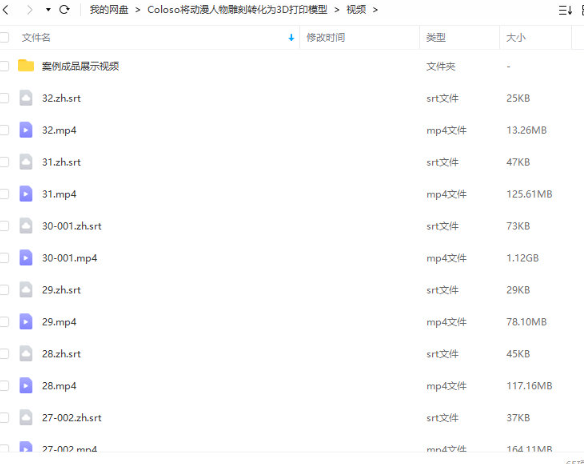Screen dimensions: 584x464
Task: Click the 31.zh.srt file icon
Action: pos(26,162)
